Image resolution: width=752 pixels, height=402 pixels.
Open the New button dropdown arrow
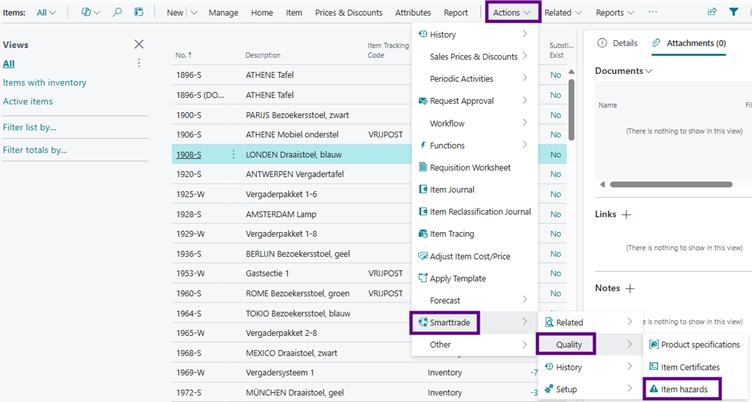(x=194, y=12)
